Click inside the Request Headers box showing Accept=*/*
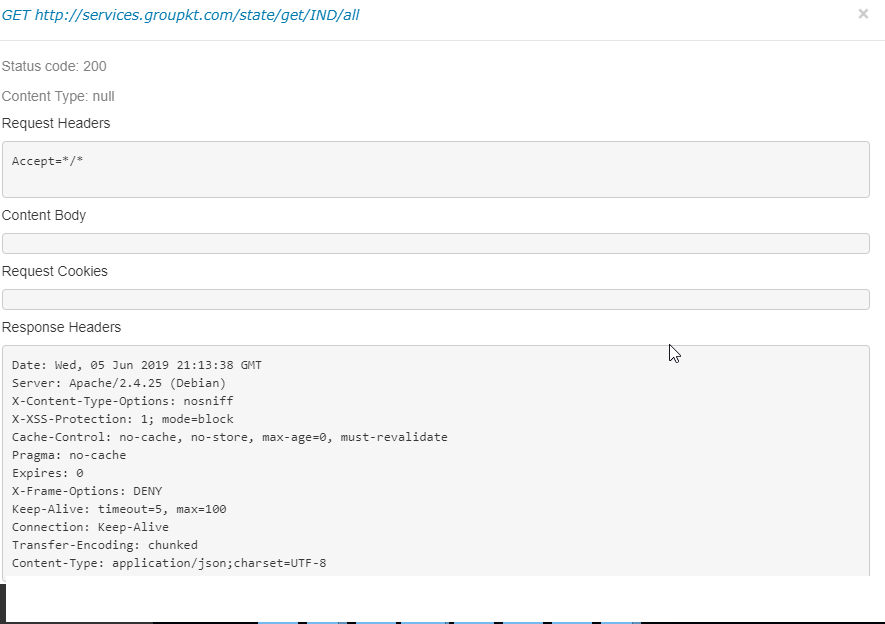The image size is (885, 624). point(436,169)
